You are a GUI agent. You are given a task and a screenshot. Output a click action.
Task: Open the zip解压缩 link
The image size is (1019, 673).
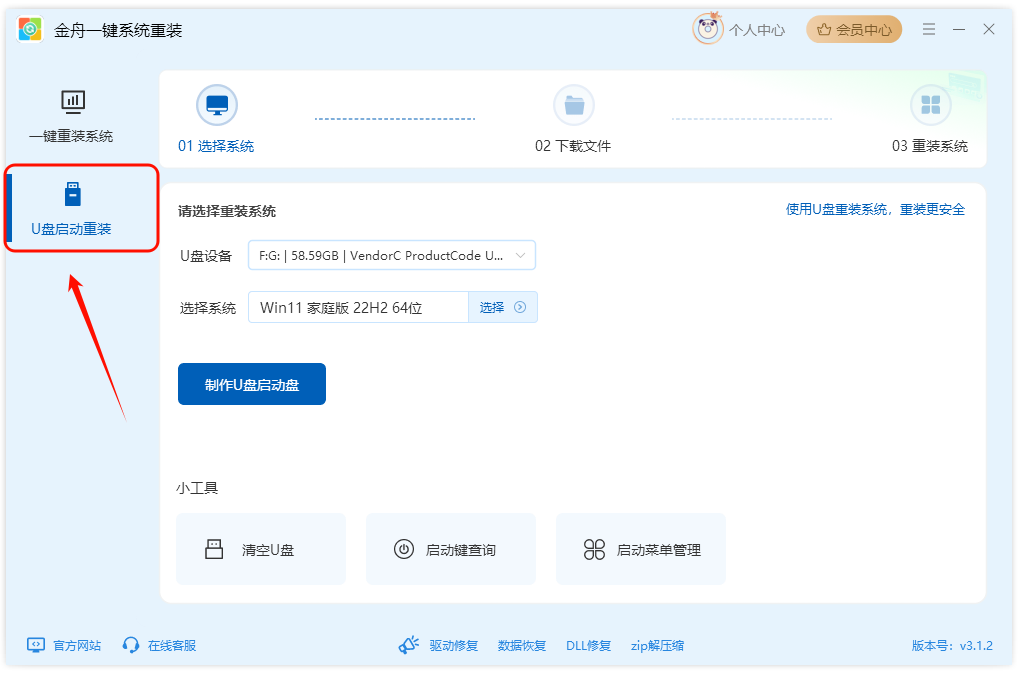[x=657, y=646]
